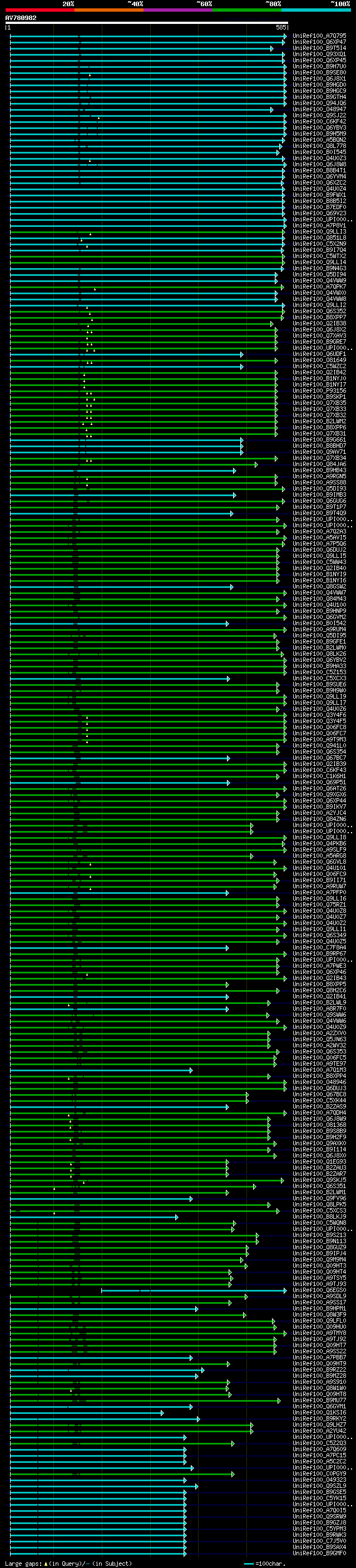Open hit UniRef100_Q6XZC2

click(x=319, y=182)
